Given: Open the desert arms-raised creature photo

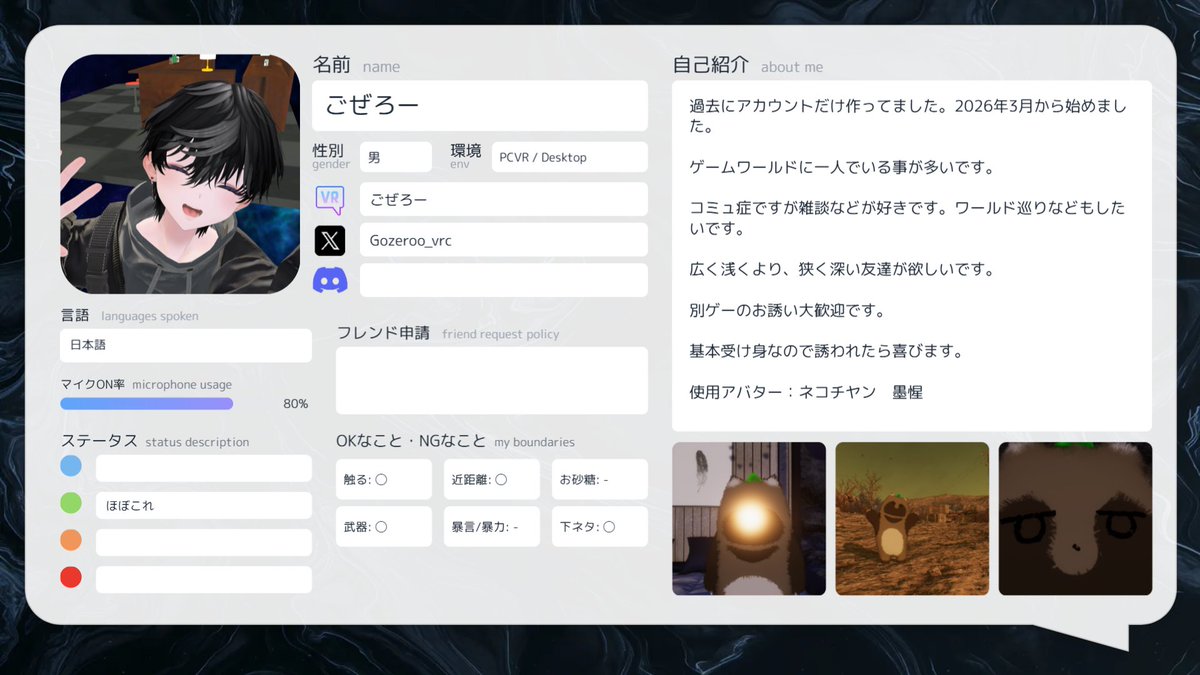Looking at the screenshot, I should [912, 519].
